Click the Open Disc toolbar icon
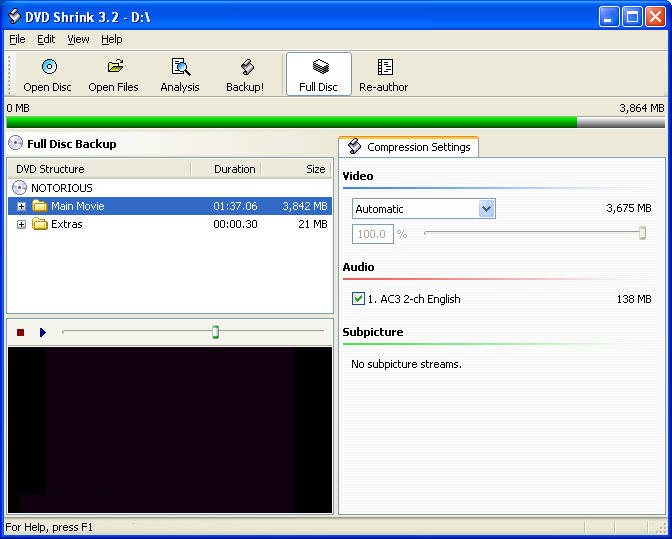 click(x=49, y=67)
